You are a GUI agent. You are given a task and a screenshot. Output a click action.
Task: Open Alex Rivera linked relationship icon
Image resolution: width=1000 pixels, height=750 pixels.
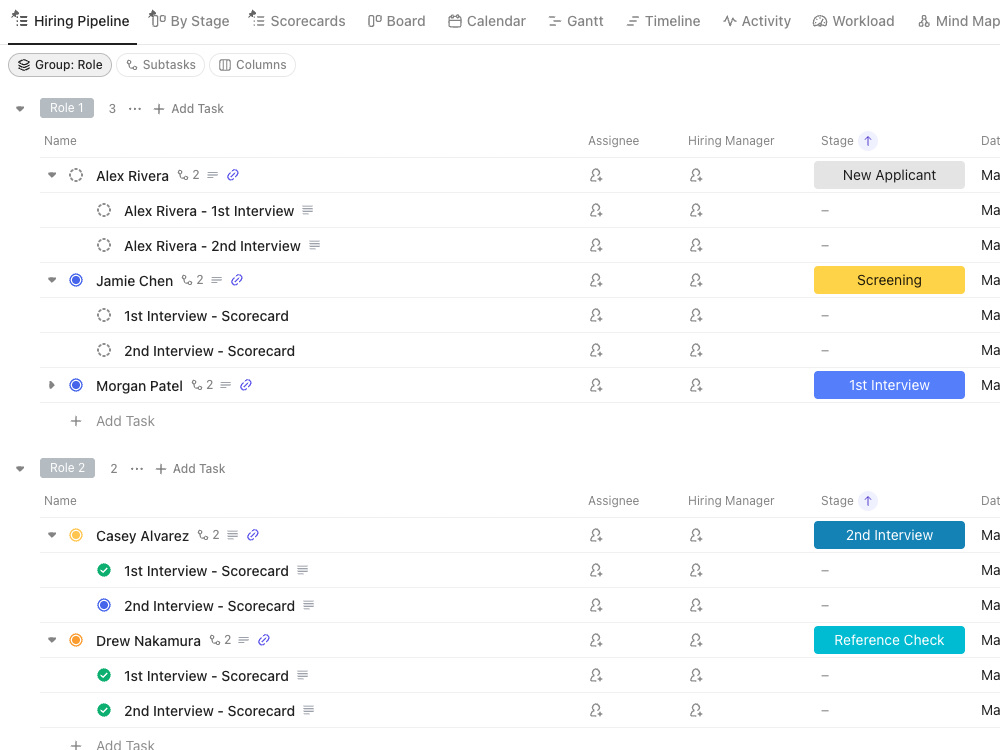pos(233,175)
